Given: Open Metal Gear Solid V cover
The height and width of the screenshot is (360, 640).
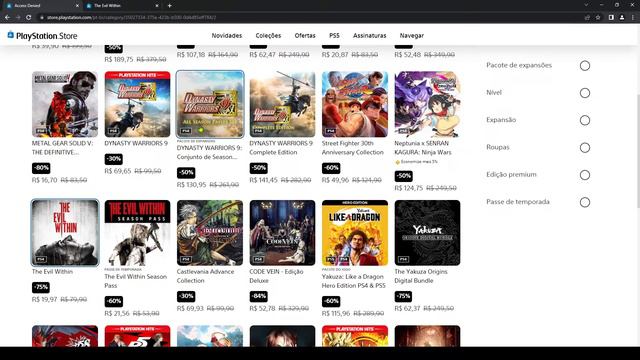Looking at the screenshot, I should (x=65, y=104).
